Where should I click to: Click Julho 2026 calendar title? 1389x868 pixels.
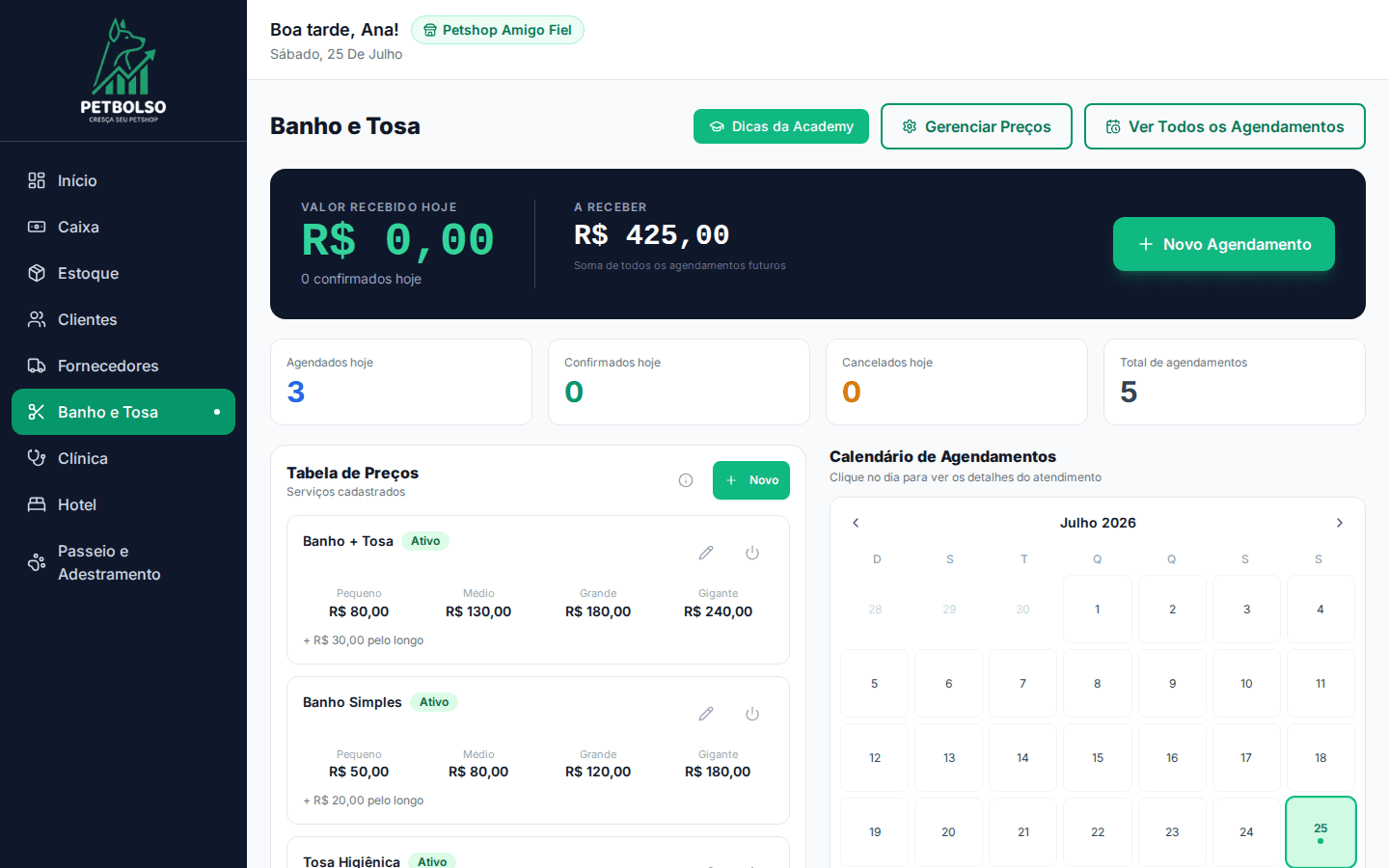click(x=1098, y=523)
